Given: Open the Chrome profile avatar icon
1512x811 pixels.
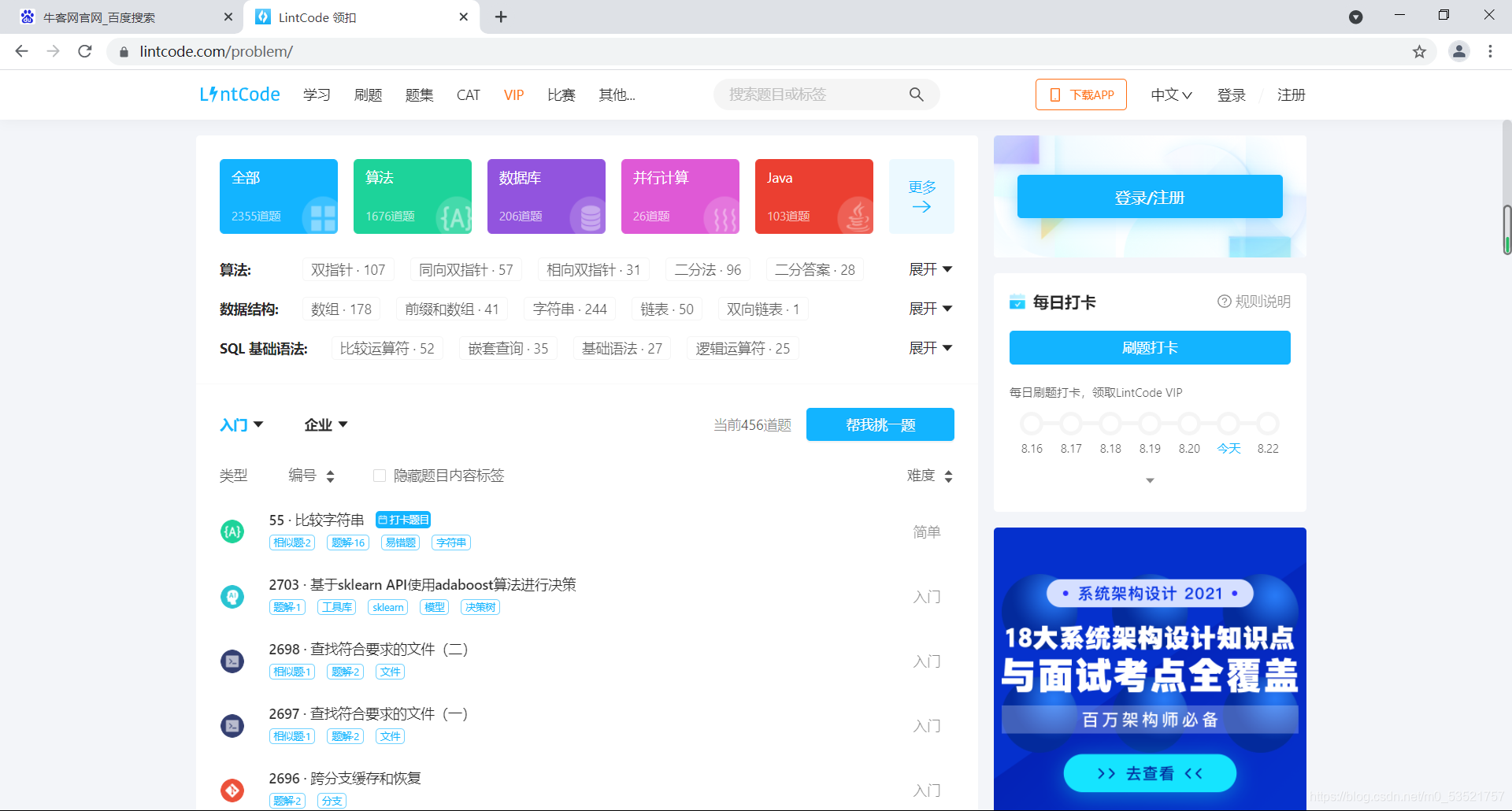Looking at the screenshot, I should click(1458, 51).
